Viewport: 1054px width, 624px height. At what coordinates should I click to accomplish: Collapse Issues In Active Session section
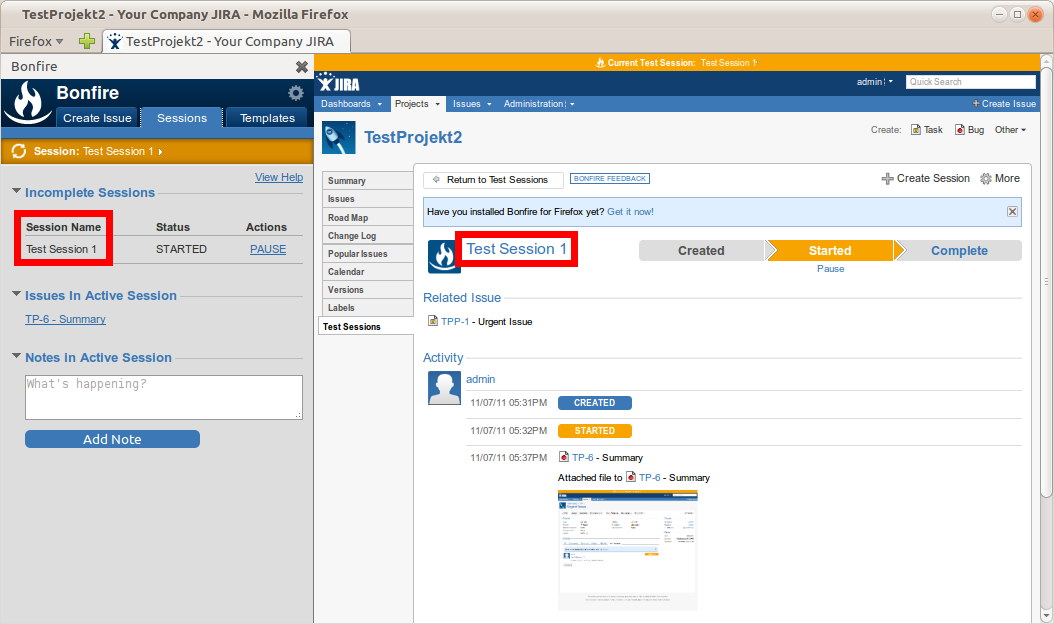point(16,294)
